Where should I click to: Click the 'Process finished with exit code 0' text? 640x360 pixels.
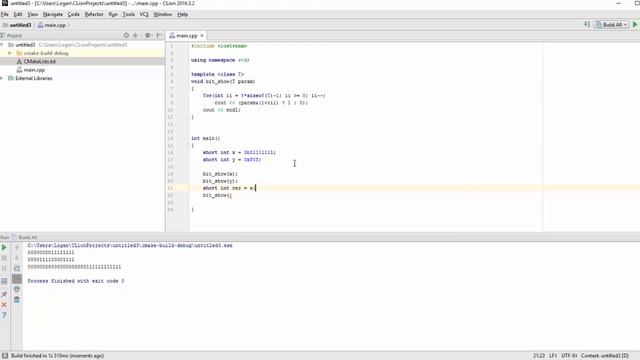(76, 281)
